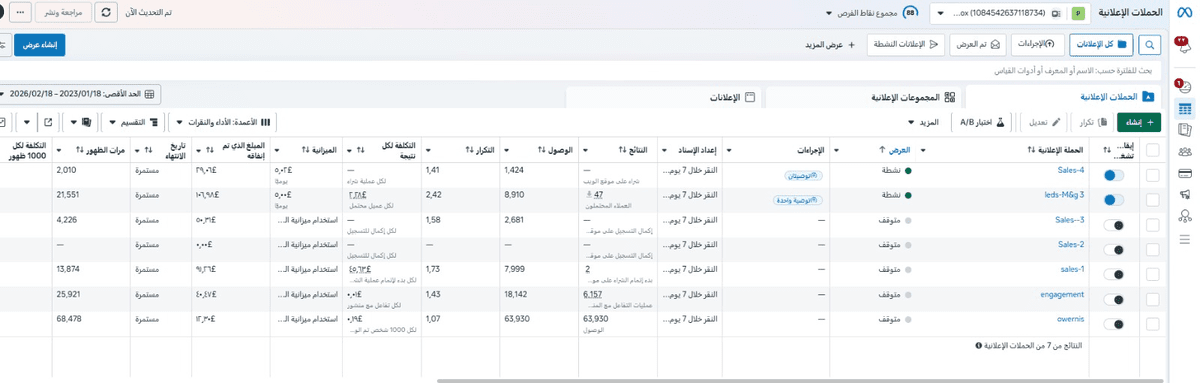Click the export share icon in toolbar
Image resolution: width=1200 pixels, height=383 pixels.
click(x=48, y=122)
